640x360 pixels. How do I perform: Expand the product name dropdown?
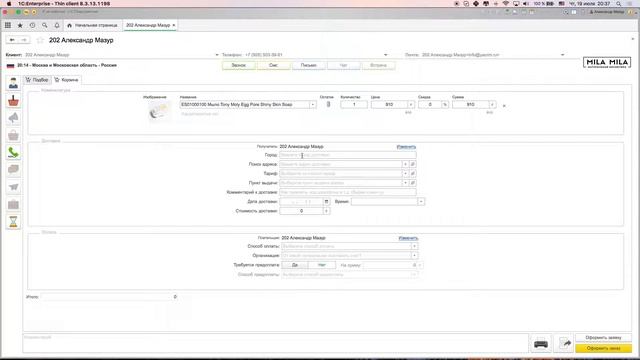point(313,105)
